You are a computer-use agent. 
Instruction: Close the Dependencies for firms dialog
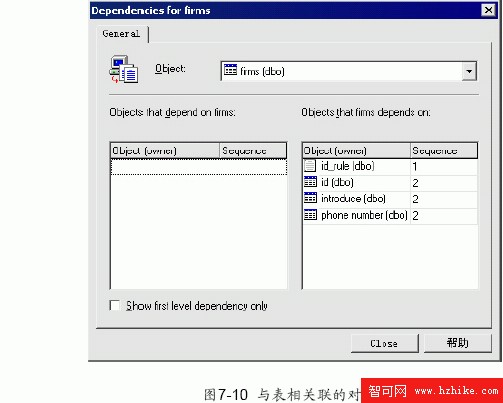point(488,10)
